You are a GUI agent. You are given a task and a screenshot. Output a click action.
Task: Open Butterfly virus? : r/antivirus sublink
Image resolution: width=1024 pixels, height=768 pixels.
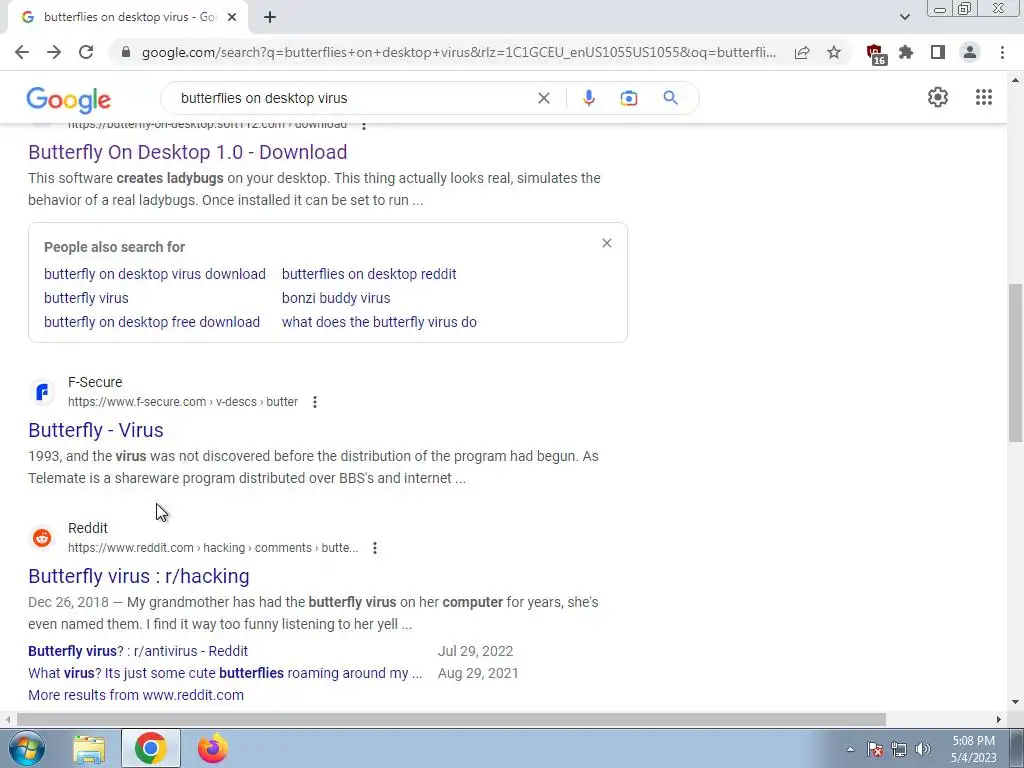click(x=138, y=651)
